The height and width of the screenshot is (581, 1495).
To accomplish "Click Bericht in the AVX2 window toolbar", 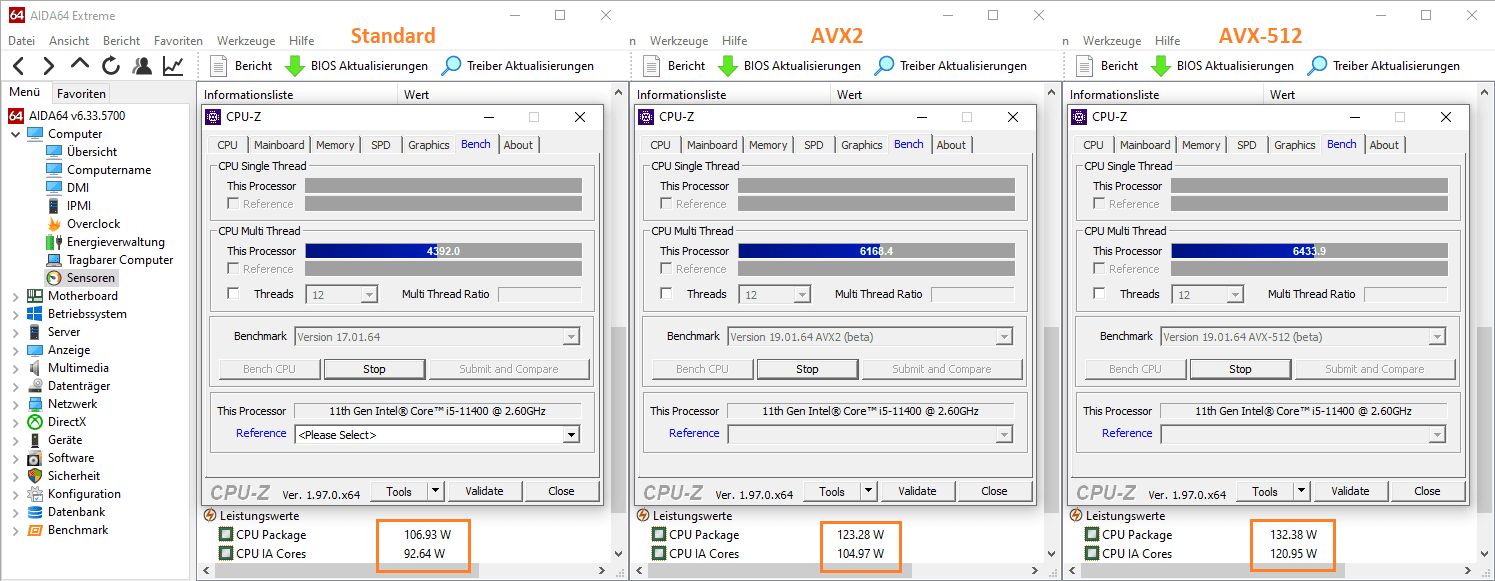I will (x=675, y=66).
